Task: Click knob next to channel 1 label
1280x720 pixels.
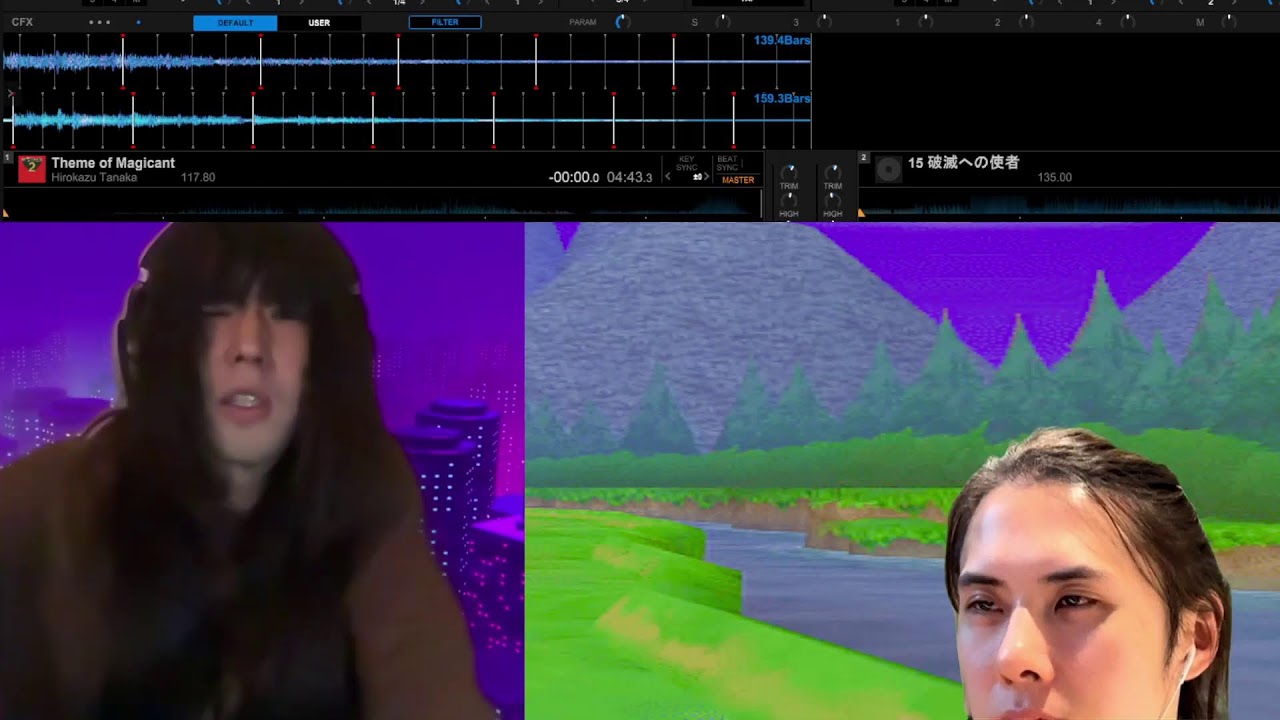Action: 926,21
